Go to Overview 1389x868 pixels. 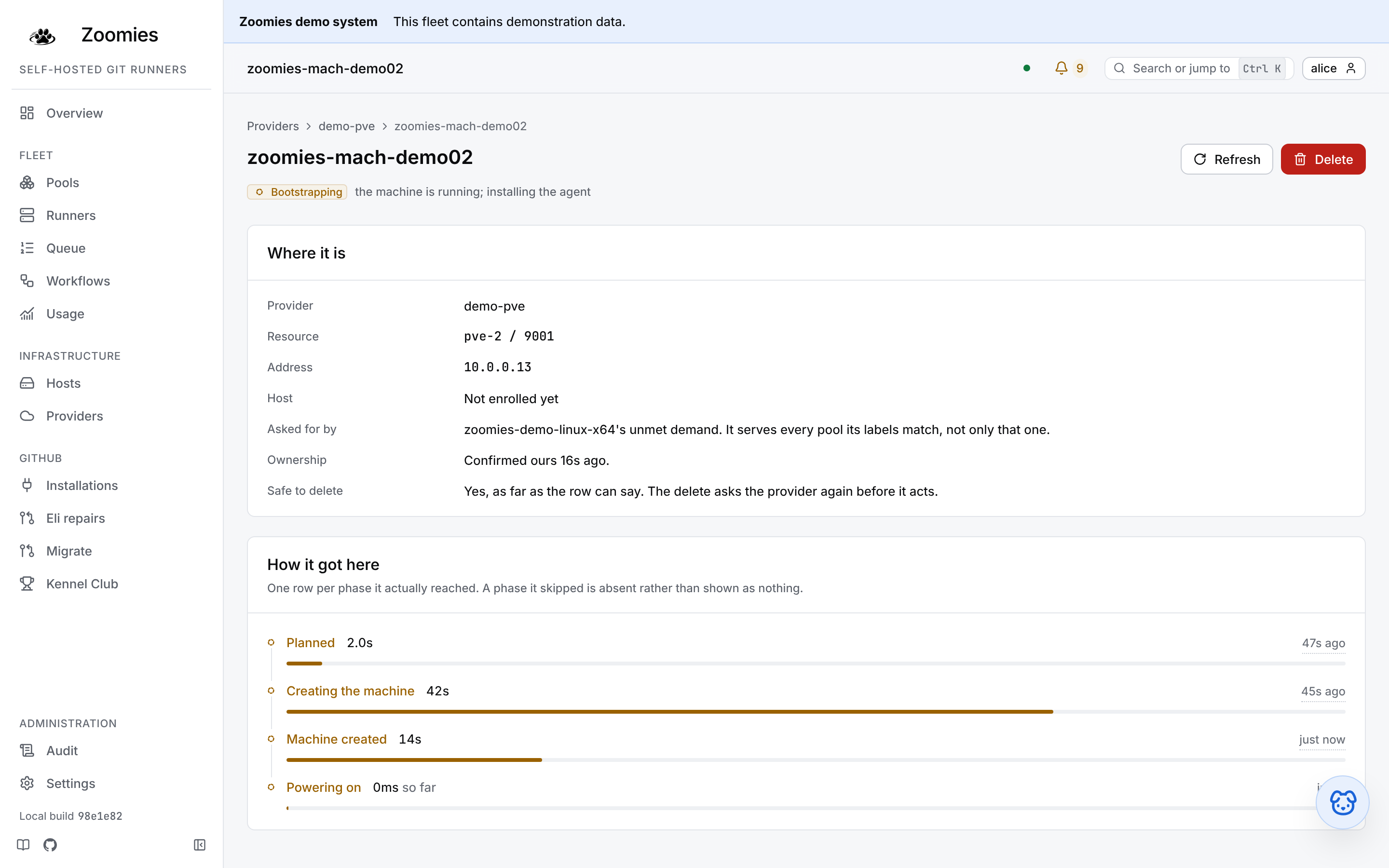click(x=111, y=113)
